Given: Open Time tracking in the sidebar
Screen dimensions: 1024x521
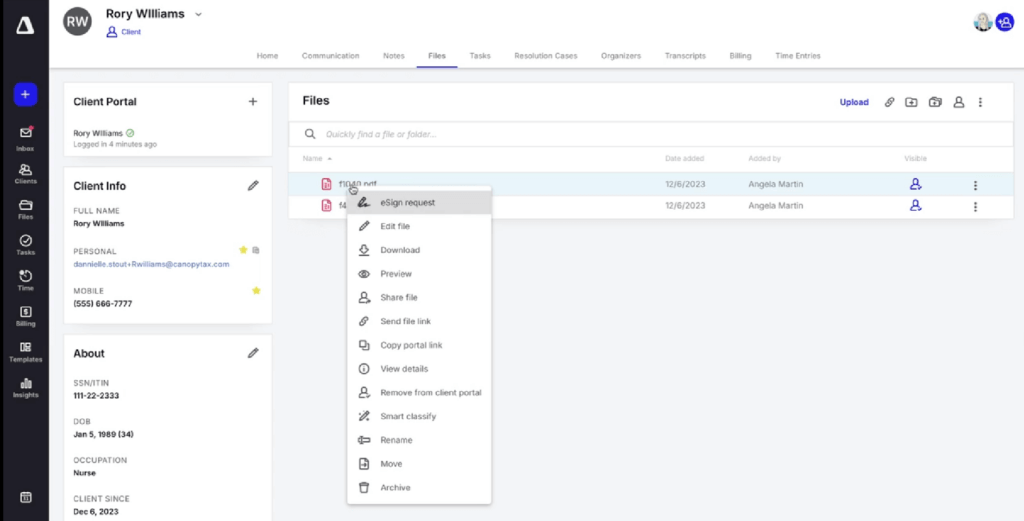Looking at the screenshot, I should coord(25,279).
